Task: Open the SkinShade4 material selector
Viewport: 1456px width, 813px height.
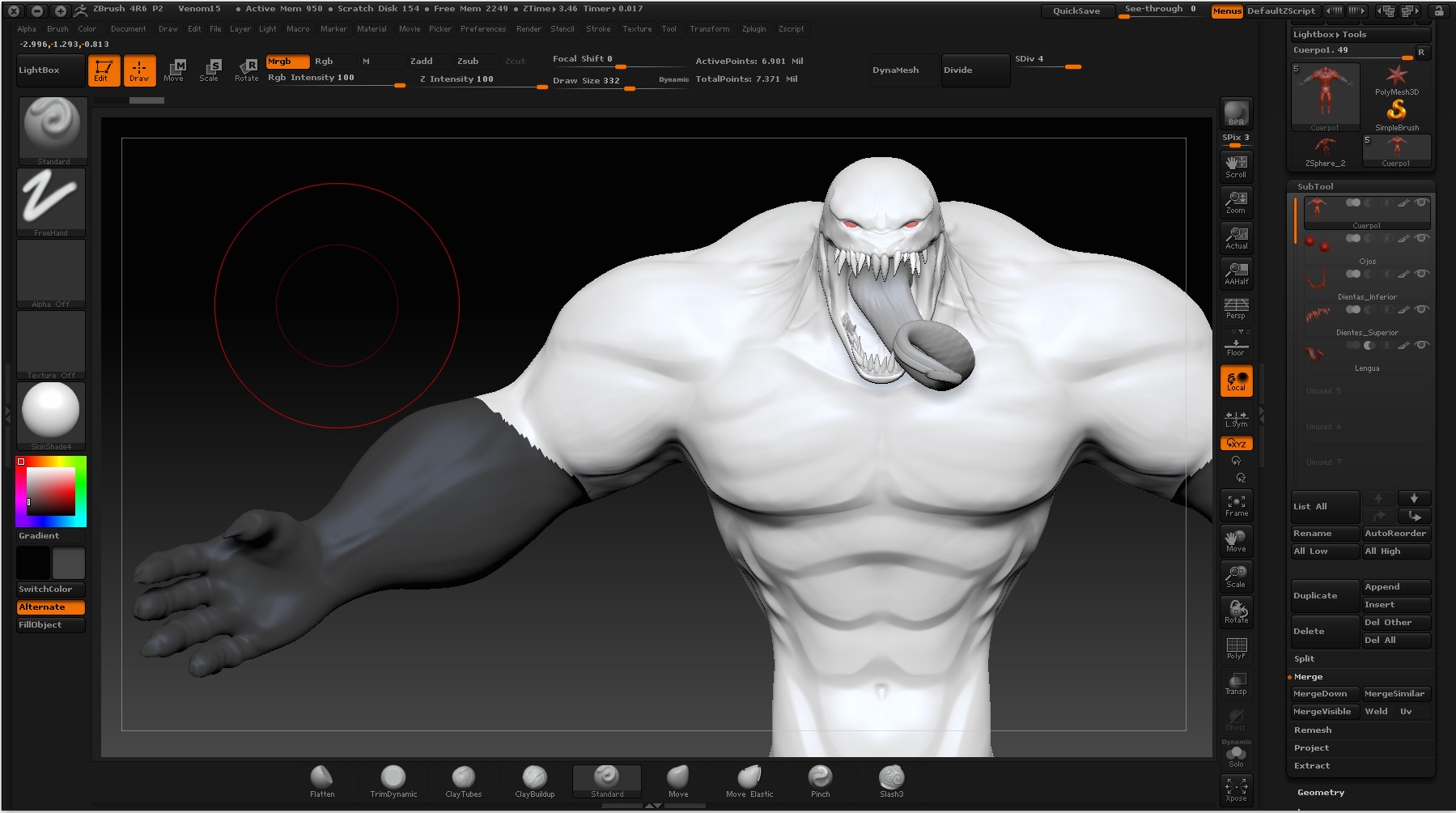Action: click(x=51, y=416)
